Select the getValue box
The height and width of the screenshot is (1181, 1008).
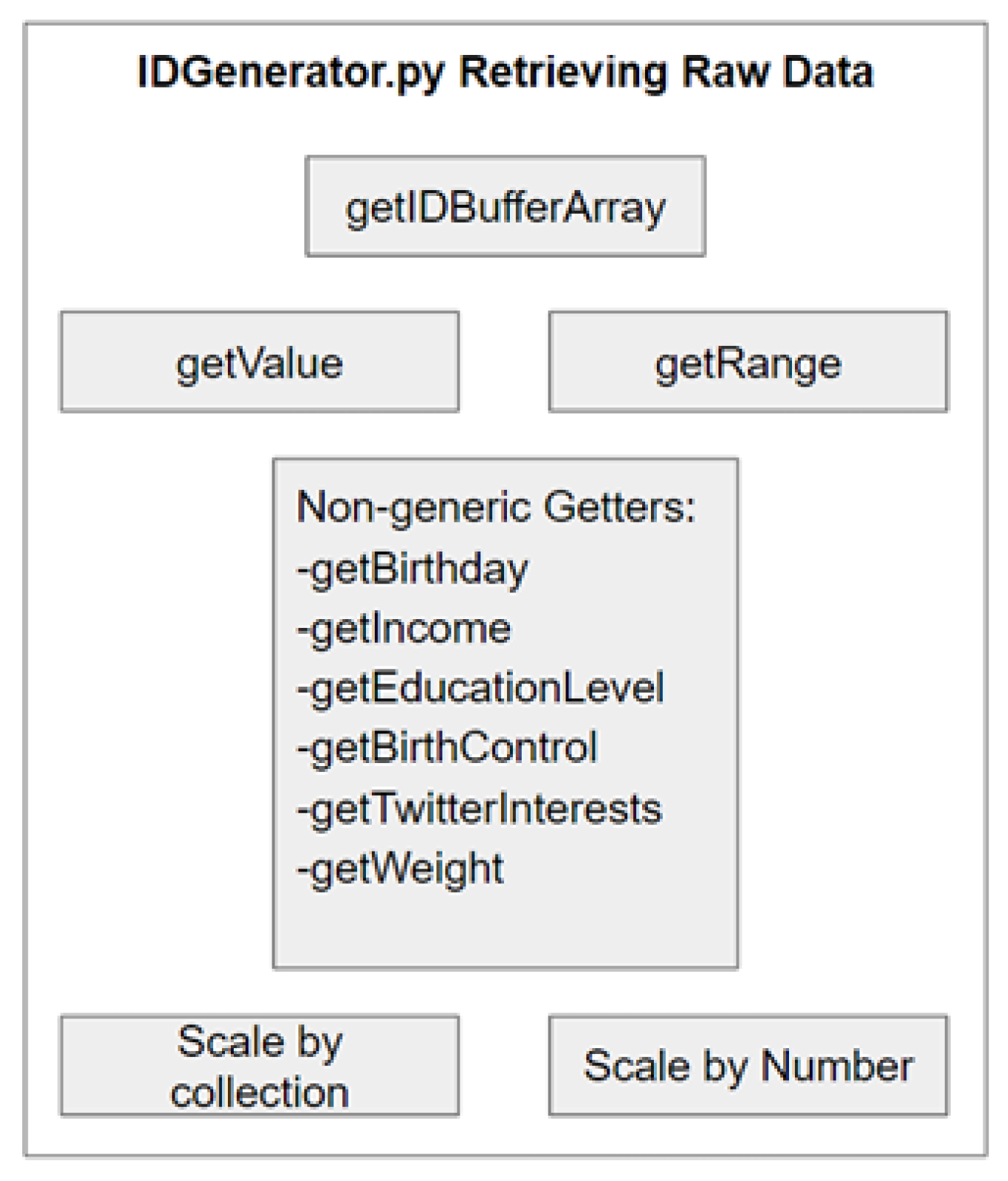click(x=260, y=362)
